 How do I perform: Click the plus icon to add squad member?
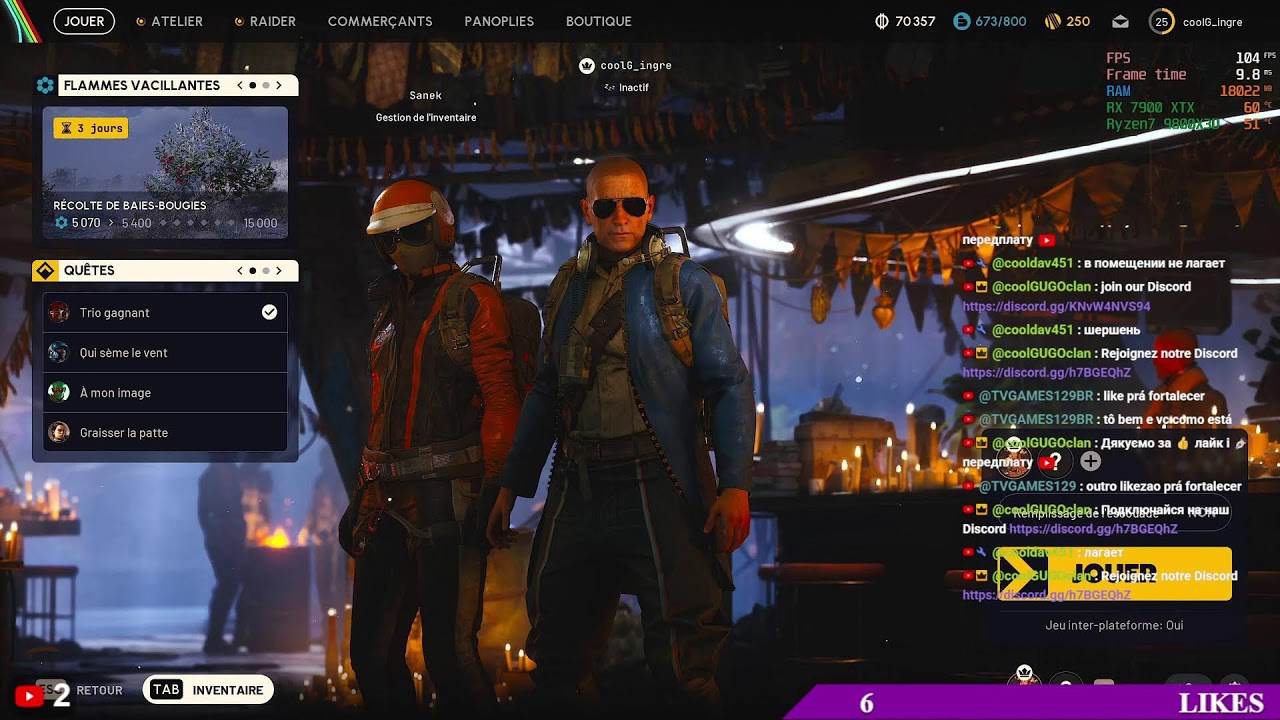pos(1090,461)
